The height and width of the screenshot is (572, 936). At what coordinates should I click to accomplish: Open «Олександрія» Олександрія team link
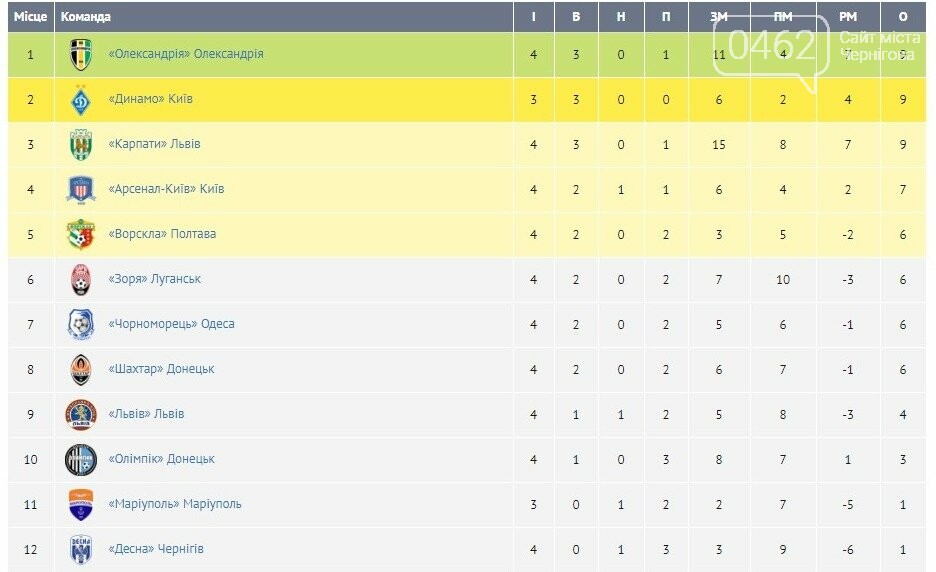[x=185, y=54]
